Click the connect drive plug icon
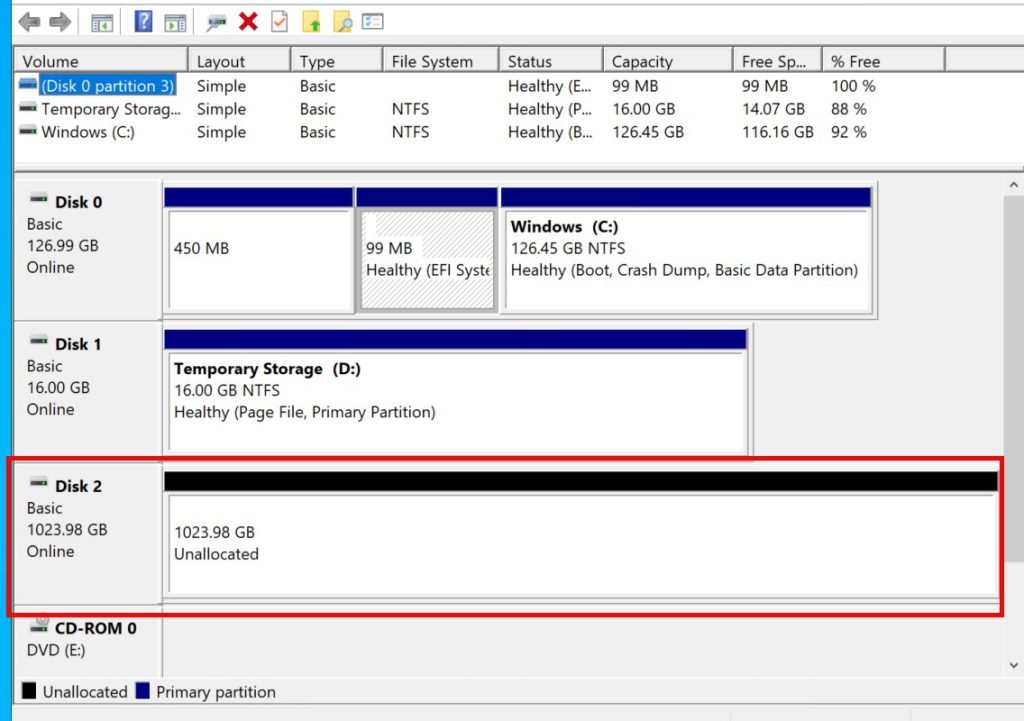 click(216, 23)
